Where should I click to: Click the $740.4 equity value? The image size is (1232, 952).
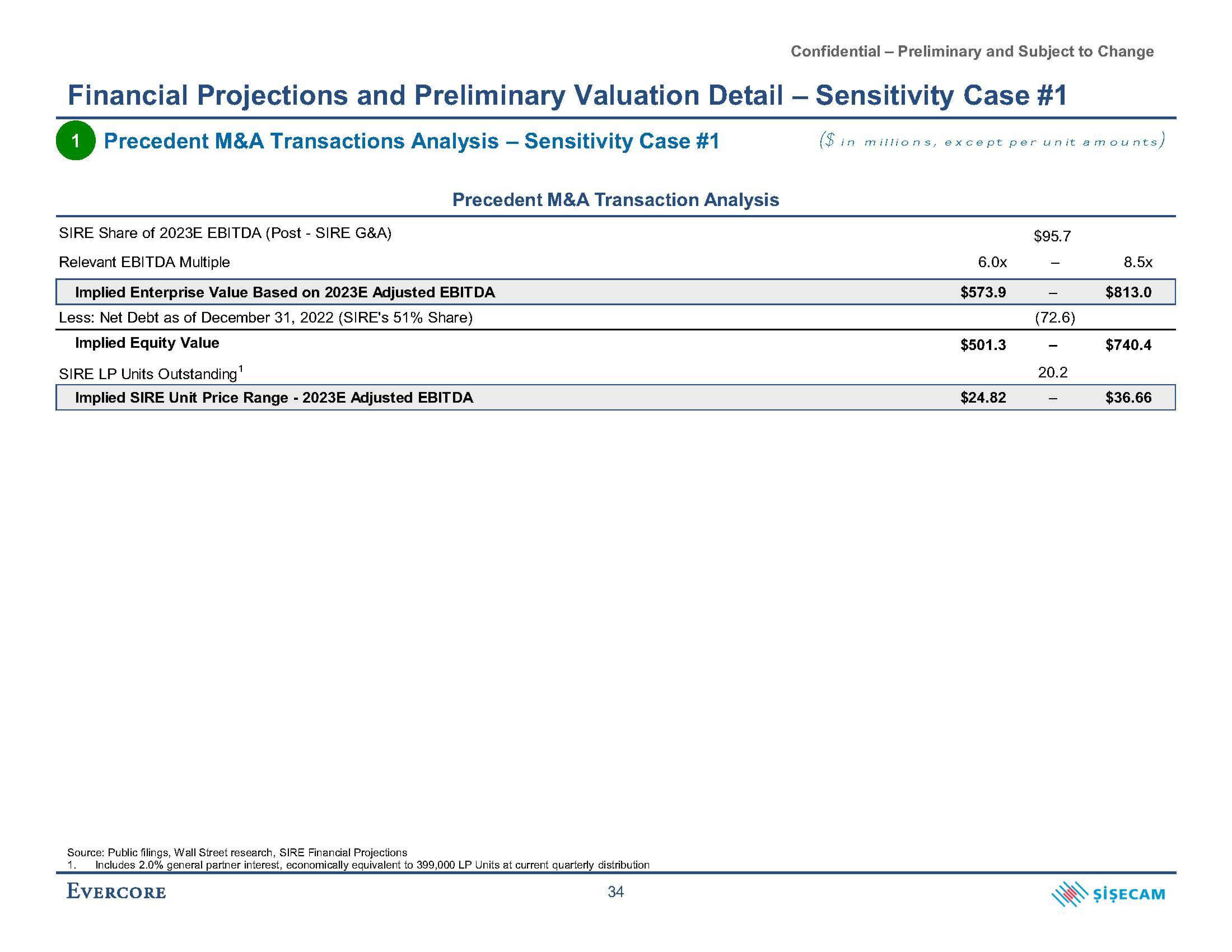click(1129, 345)
